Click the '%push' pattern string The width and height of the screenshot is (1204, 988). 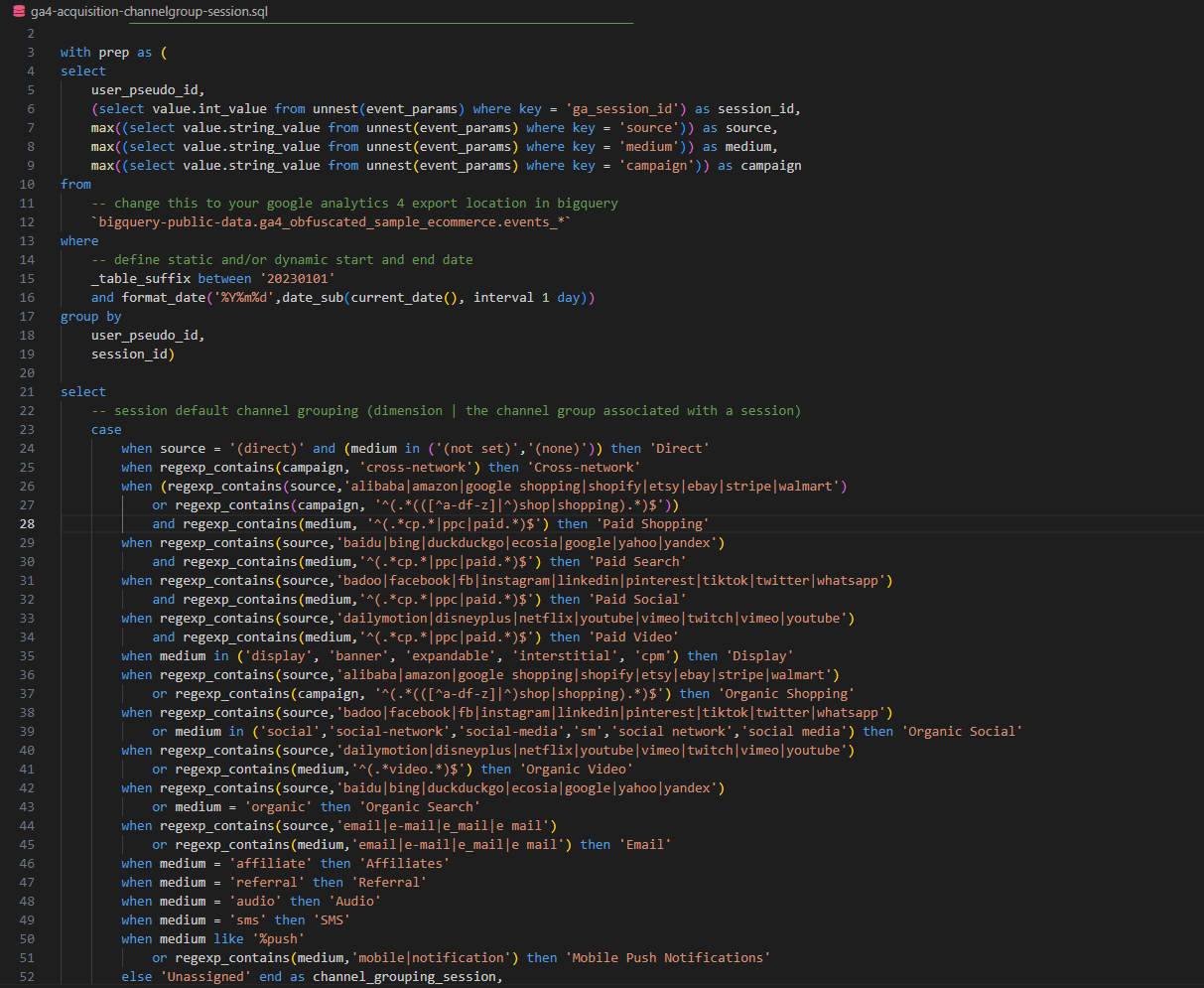[278, 938]
